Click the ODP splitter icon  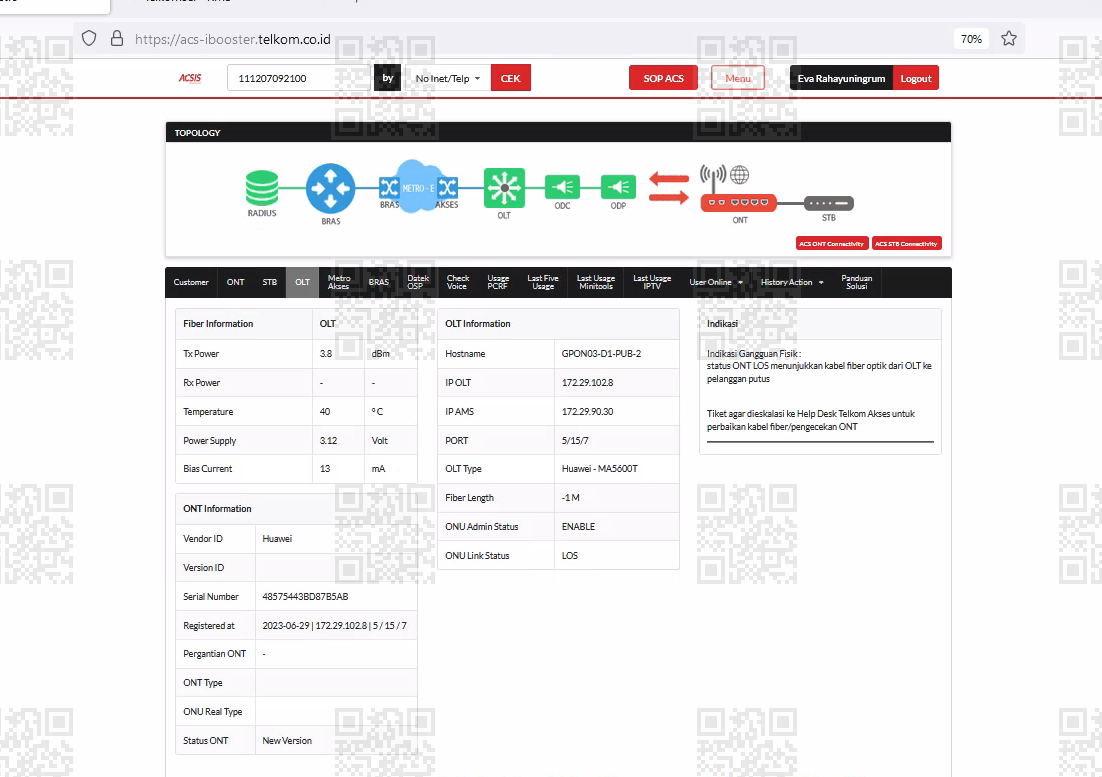(x=618, y=187)
